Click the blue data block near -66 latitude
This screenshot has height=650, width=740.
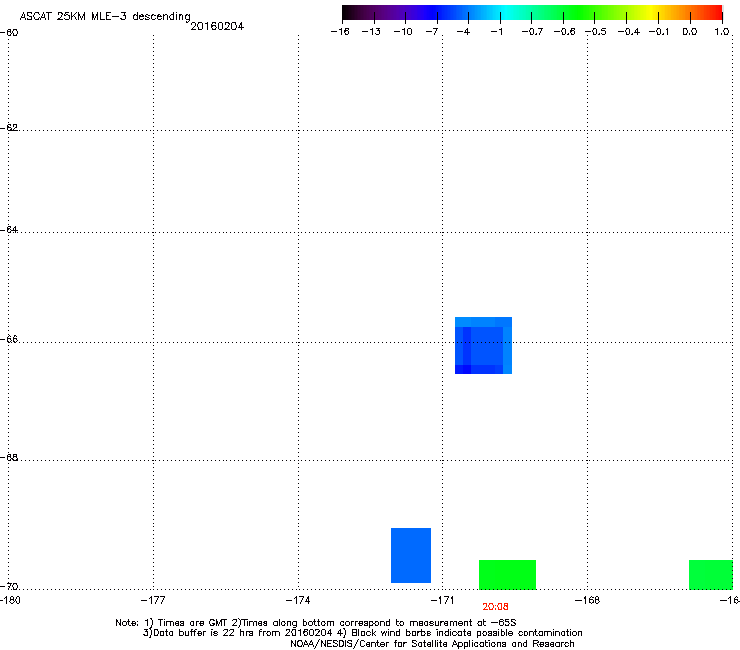coord(483,346)
